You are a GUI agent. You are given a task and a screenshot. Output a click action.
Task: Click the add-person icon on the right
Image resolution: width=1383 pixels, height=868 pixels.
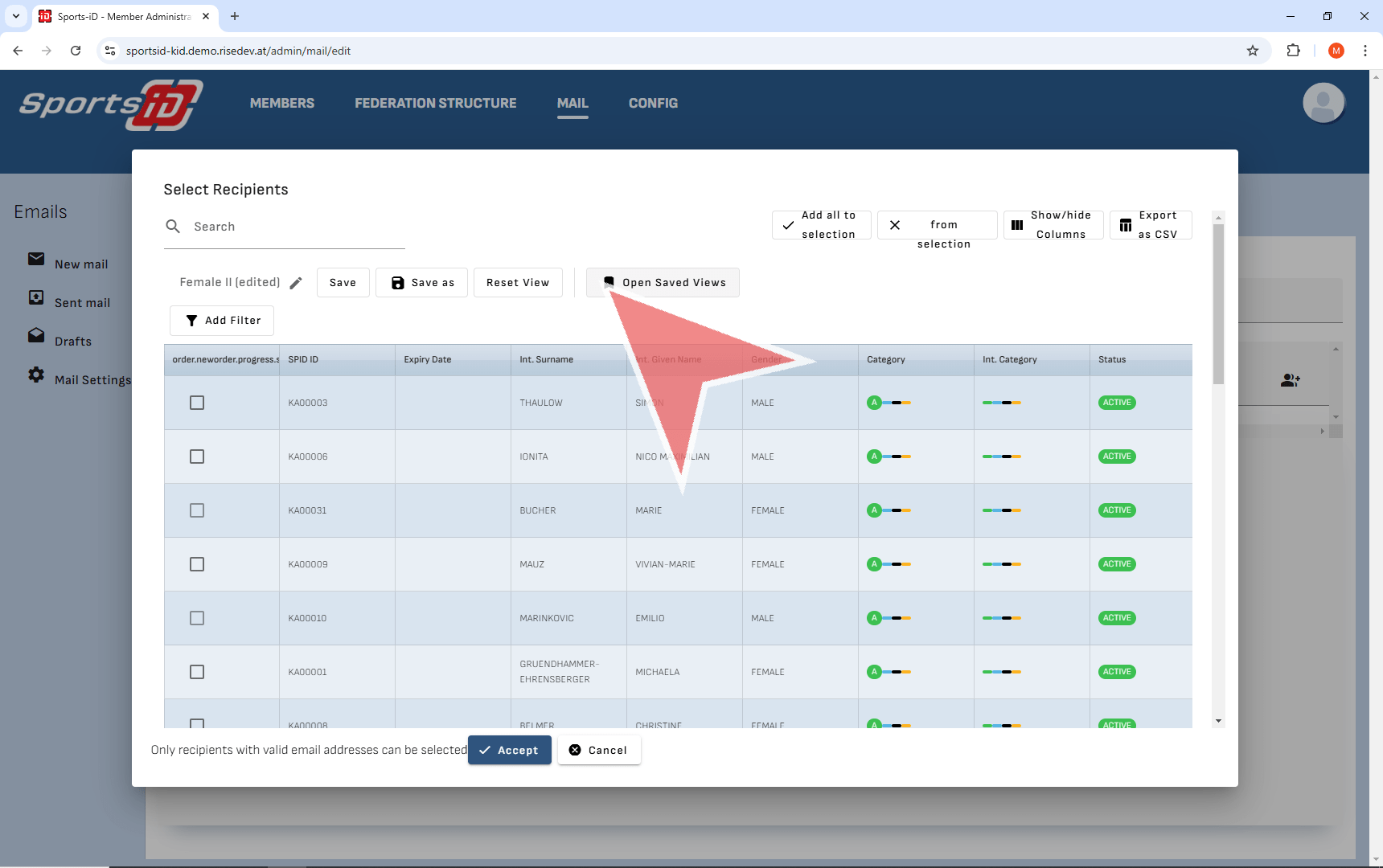tap(1290, 380)
